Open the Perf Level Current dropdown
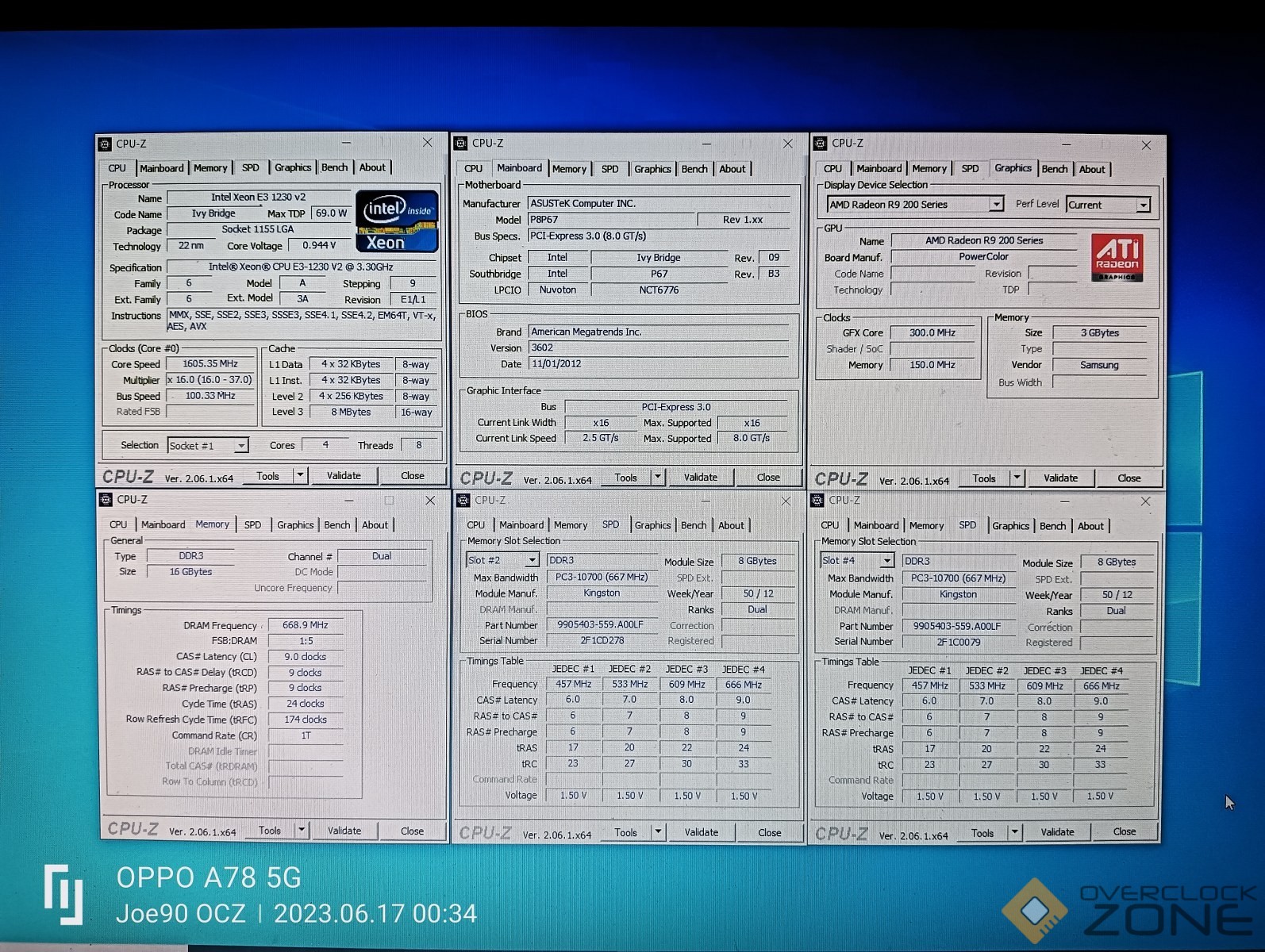 tap(1109, 205)
